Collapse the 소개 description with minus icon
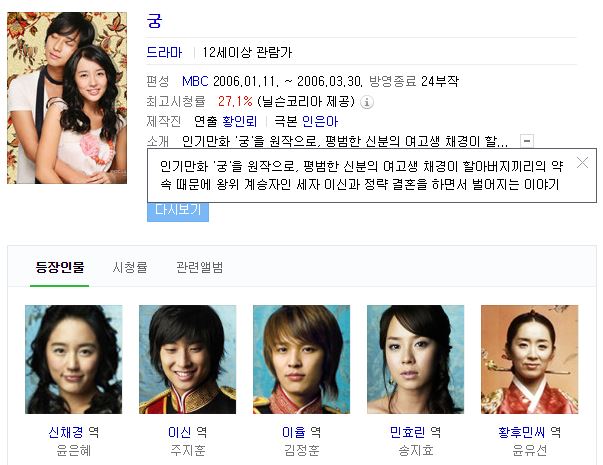 527,141
